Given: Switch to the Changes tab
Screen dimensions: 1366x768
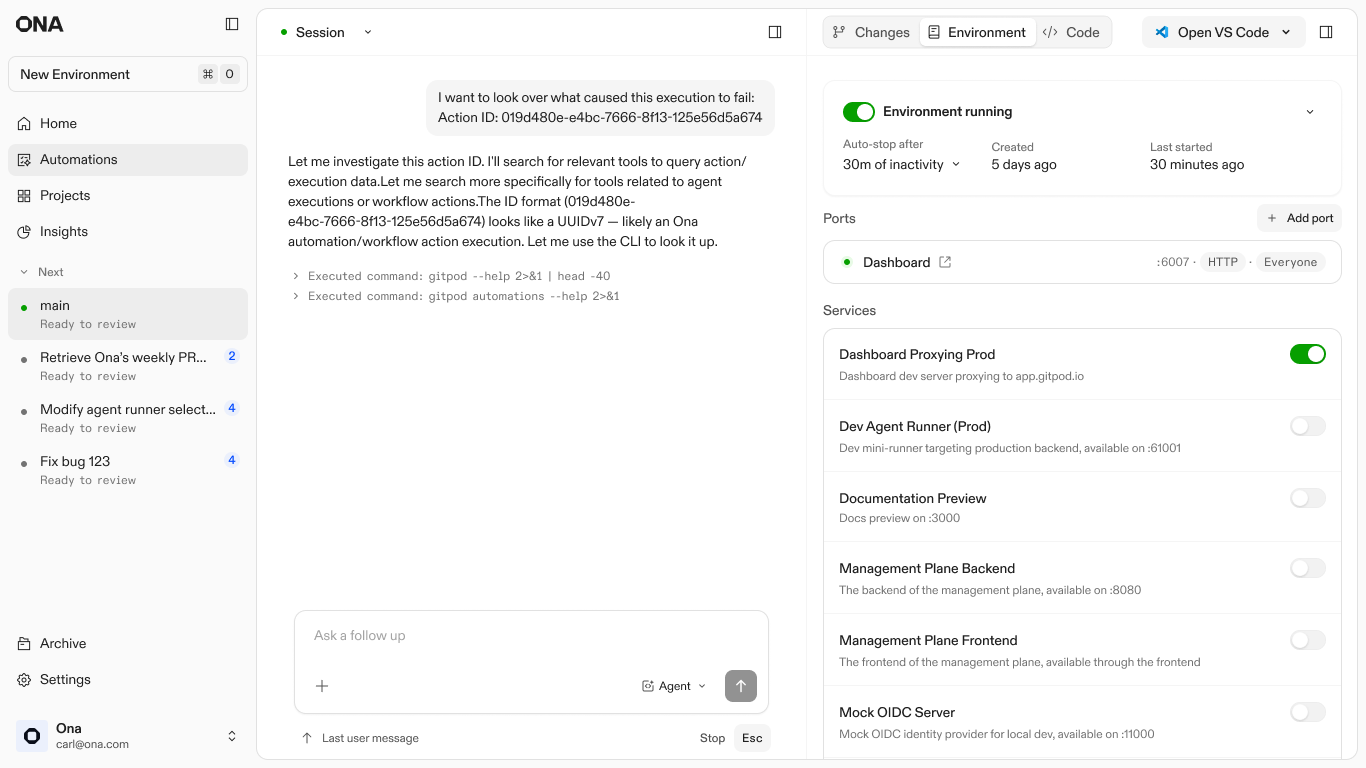Looking at the screenshot, I should tap(871, 32).
